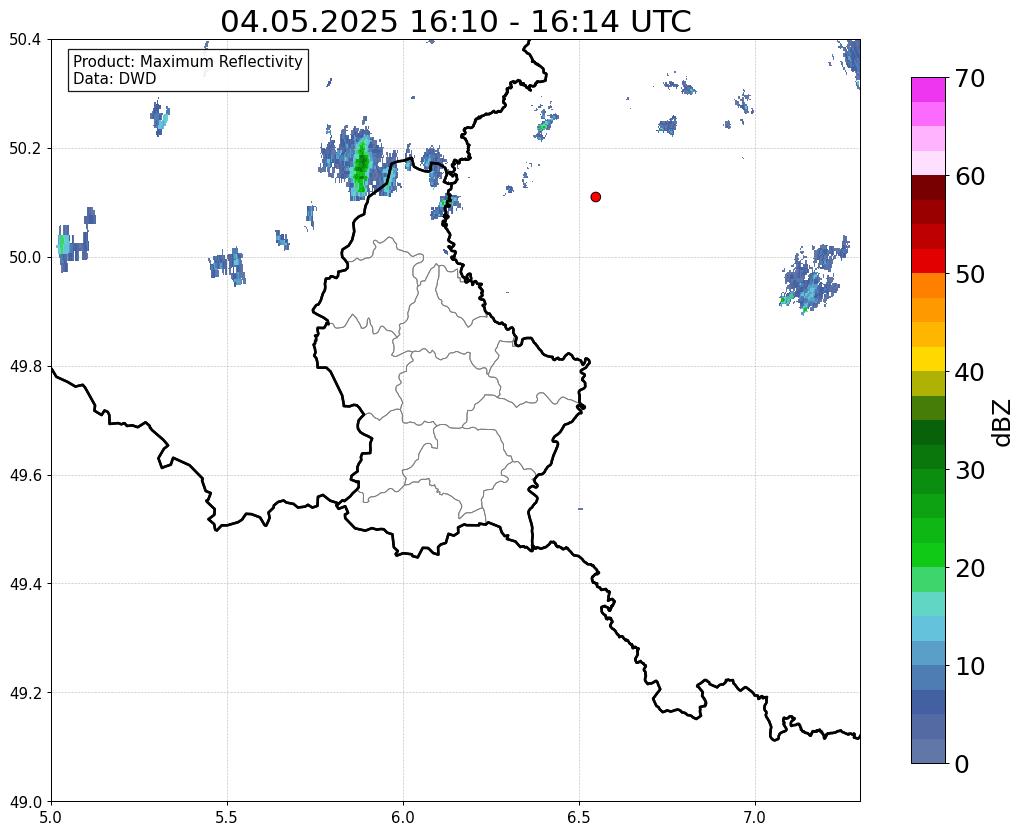Click the 20 tick label on colorbar

970,568
